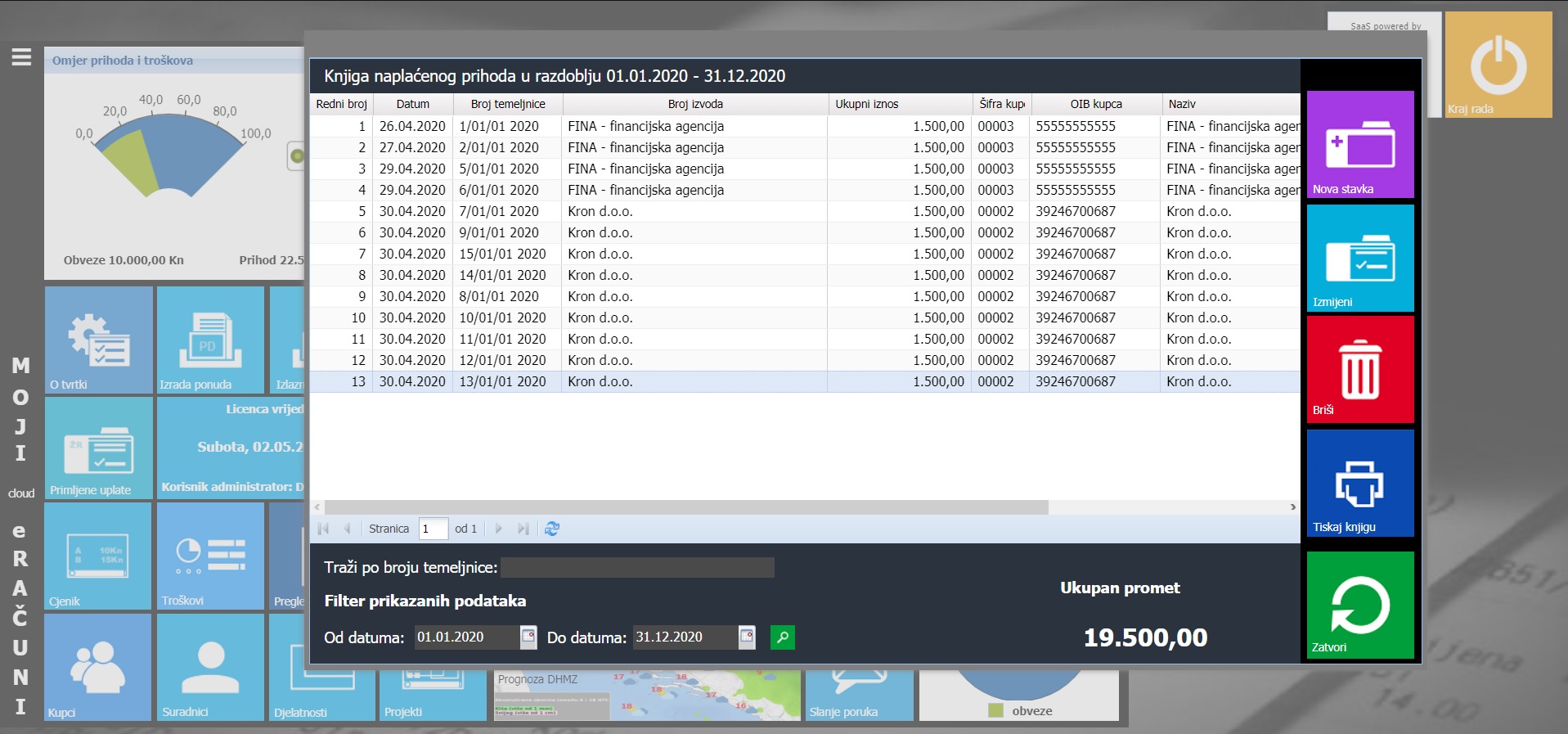1568x734 pixels.
Task: Sort by Redni broj column header
Action: pos(341,104)
